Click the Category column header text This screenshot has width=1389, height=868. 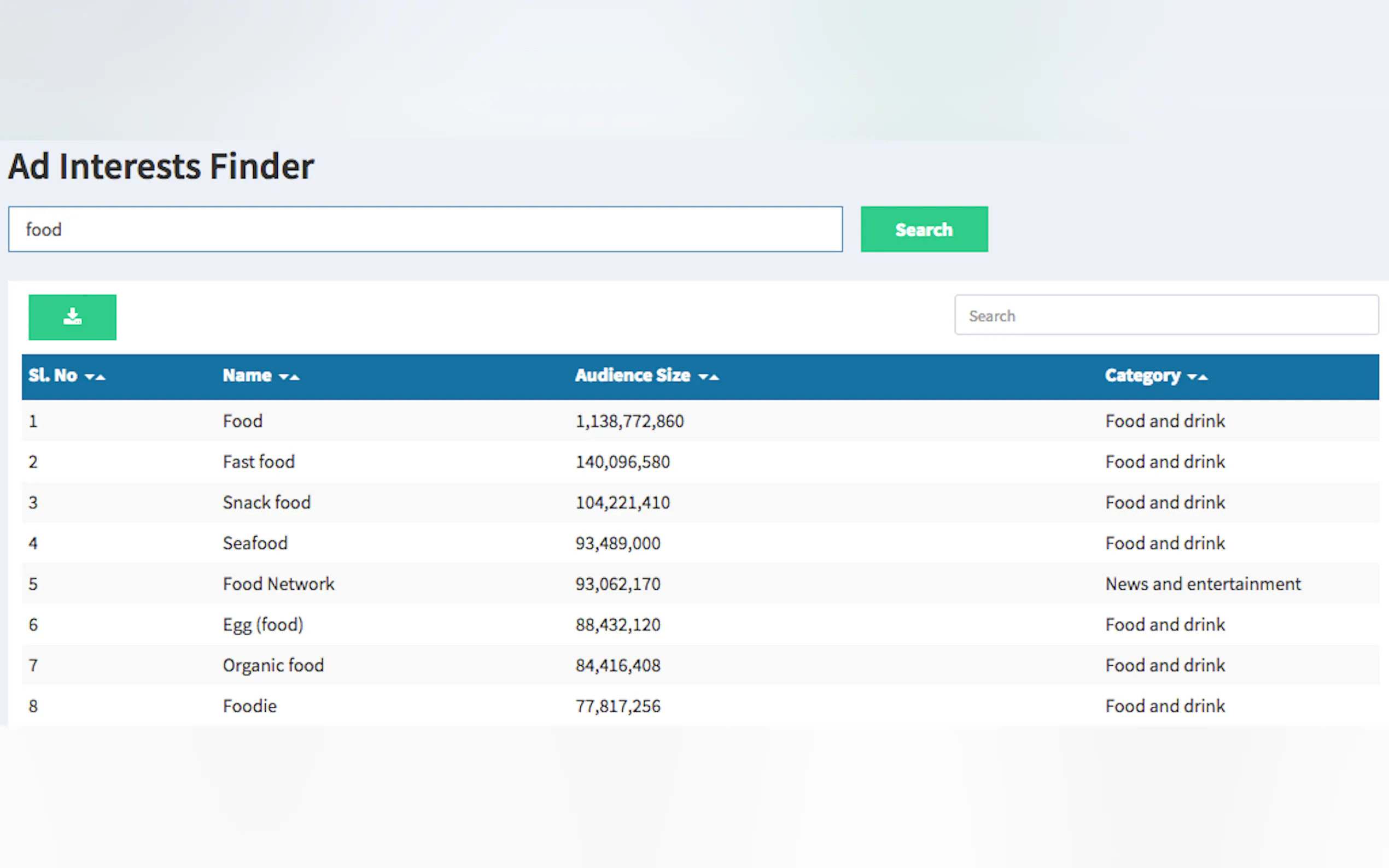pyautogui.click(x=1142, y=376)
